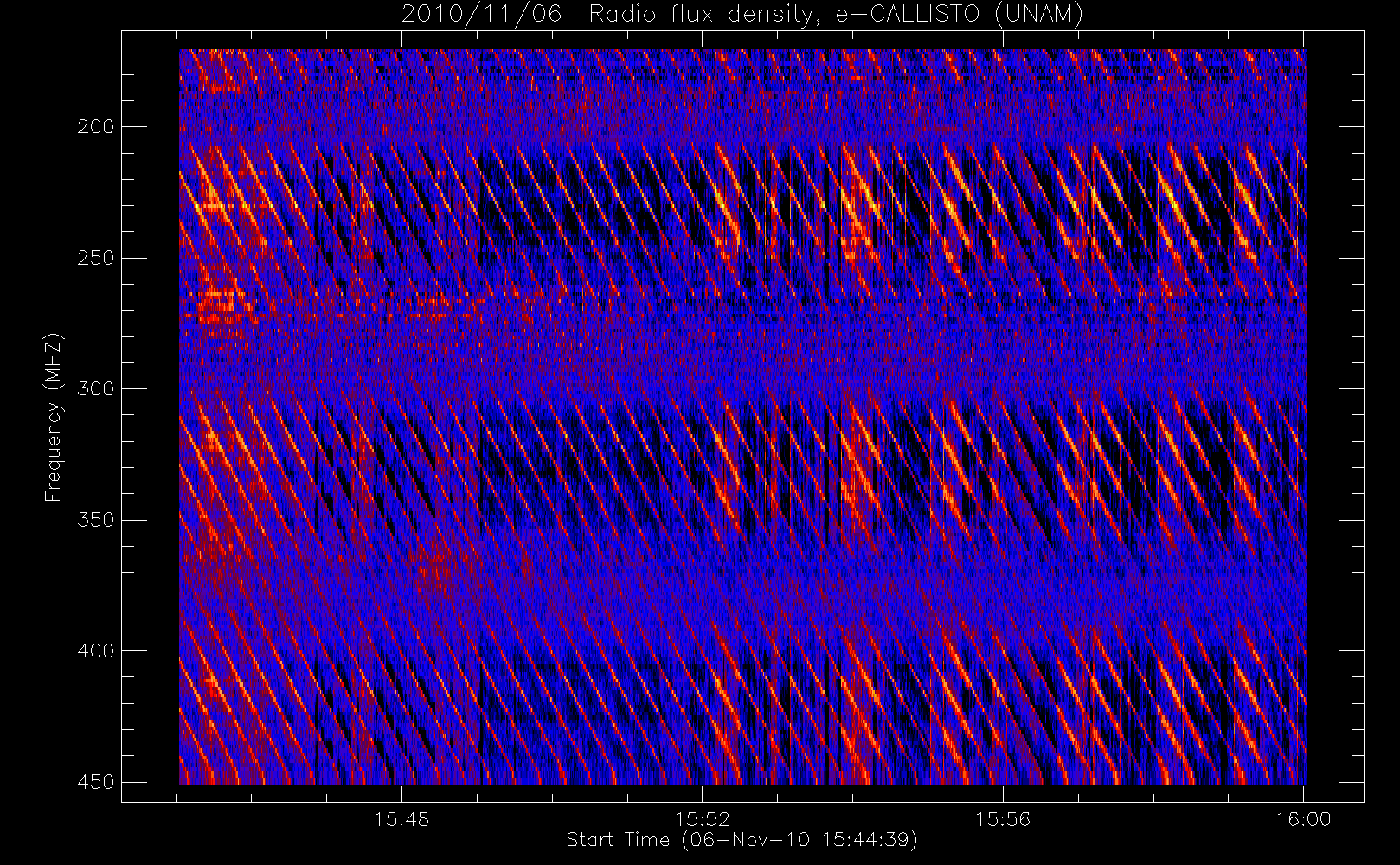Select the 350 frequency tick label
The image size is (1400, 865).
(x=94, y=520)
